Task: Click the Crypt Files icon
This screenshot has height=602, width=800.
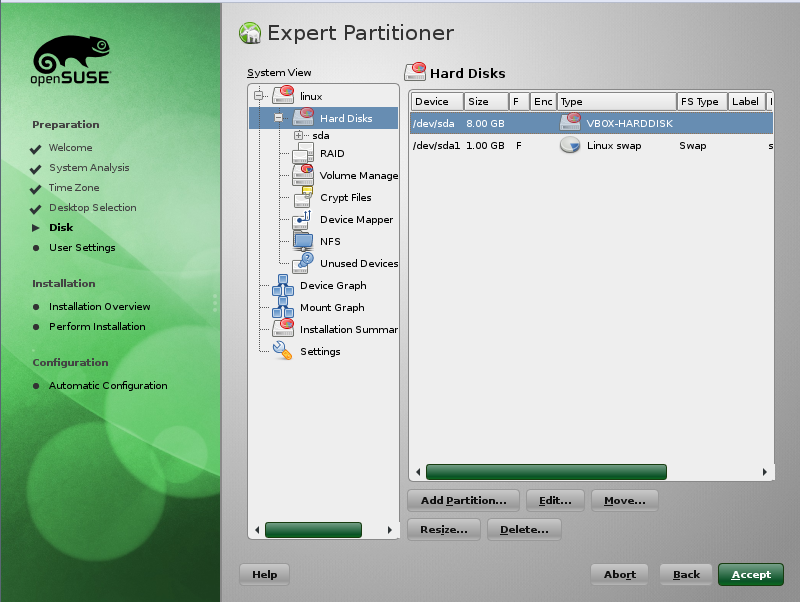Action: click(303, 197)
